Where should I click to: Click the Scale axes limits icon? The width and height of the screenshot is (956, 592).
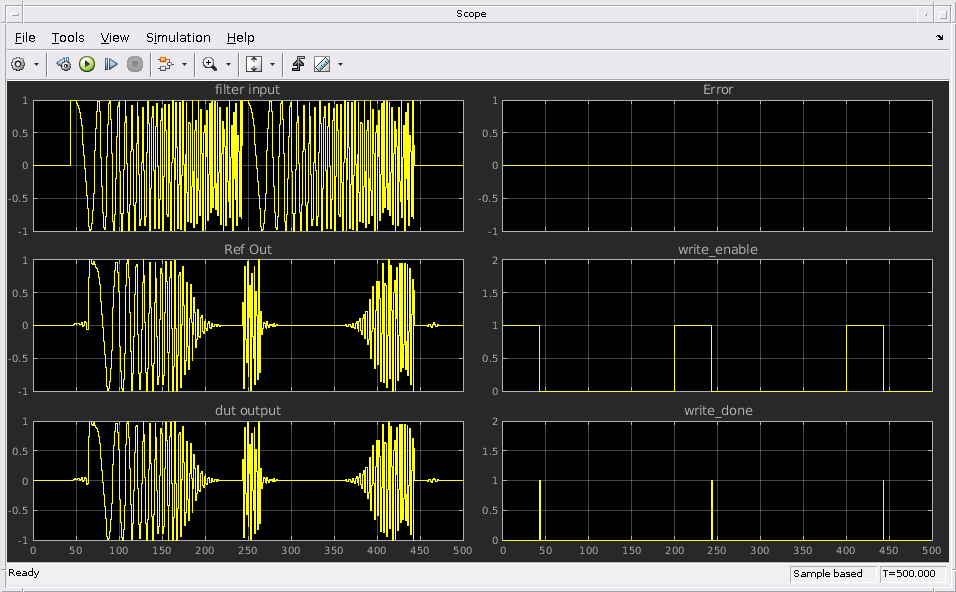pyautogui.click(x=254, y=64)
